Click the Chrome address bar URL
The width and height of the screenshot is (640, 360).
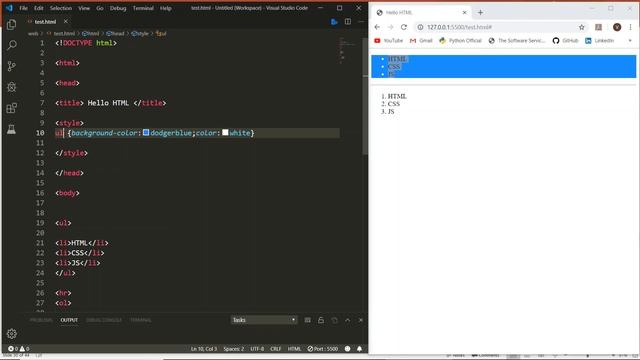pyautogui.click(x=459, y=27)
